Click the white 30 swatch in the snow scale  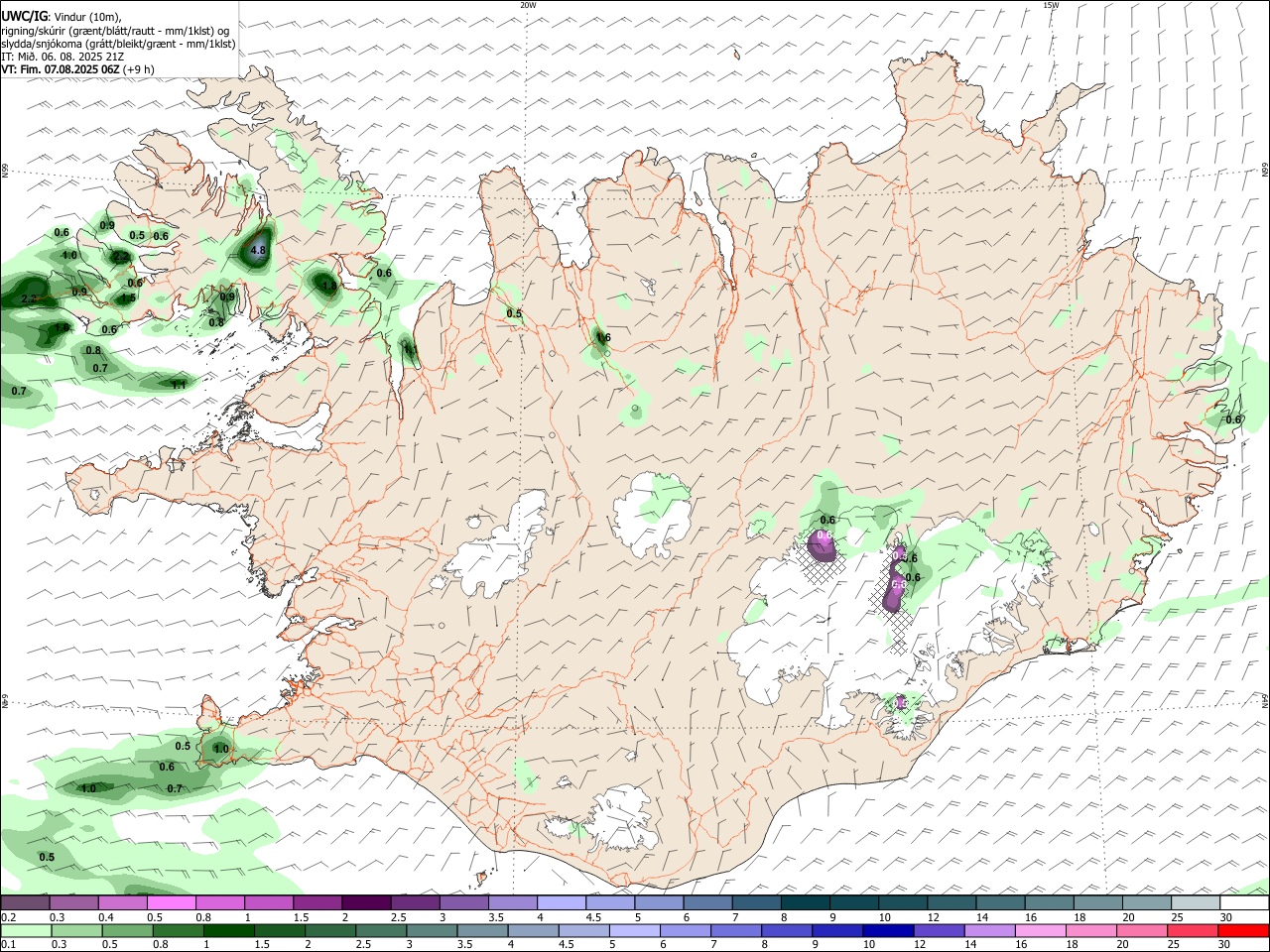[1245, 902]
